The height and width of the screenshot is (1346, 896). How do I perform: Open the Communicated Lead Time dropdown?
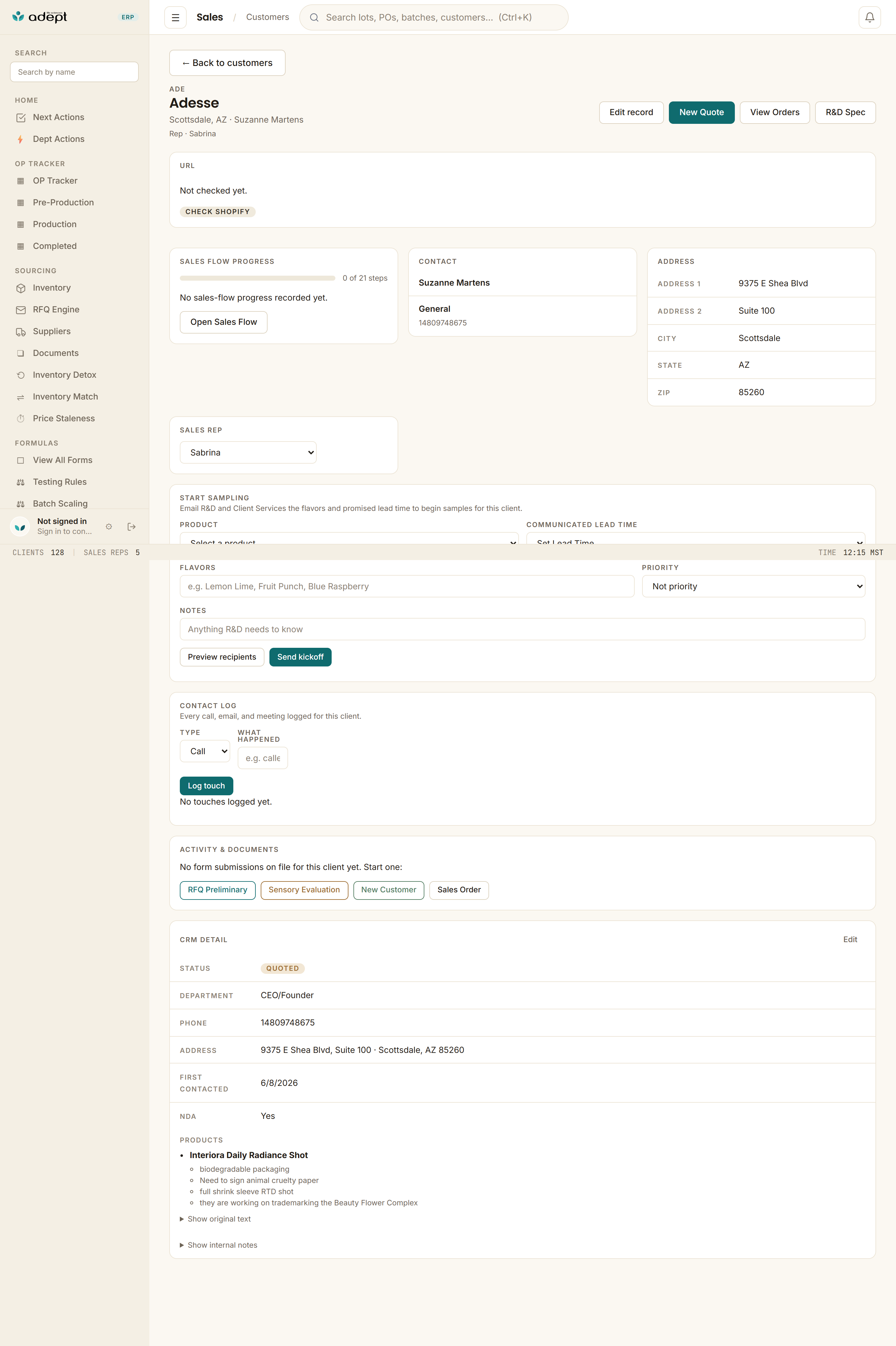(x=695, y=538)
